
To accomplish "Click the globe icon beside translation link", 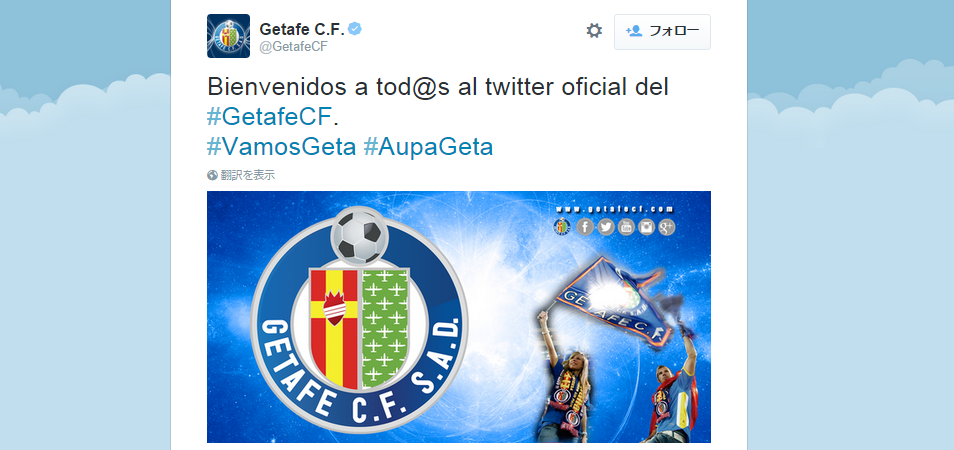I will tap(212, 175).
